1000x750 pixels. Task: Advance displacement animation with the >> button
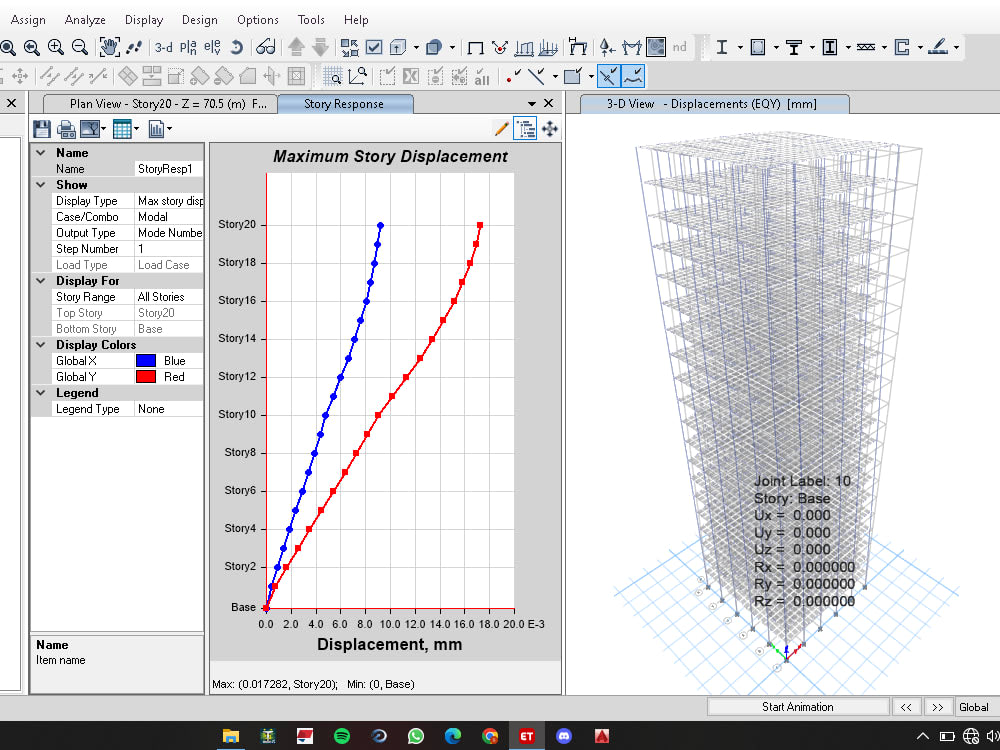coord(937,707)
